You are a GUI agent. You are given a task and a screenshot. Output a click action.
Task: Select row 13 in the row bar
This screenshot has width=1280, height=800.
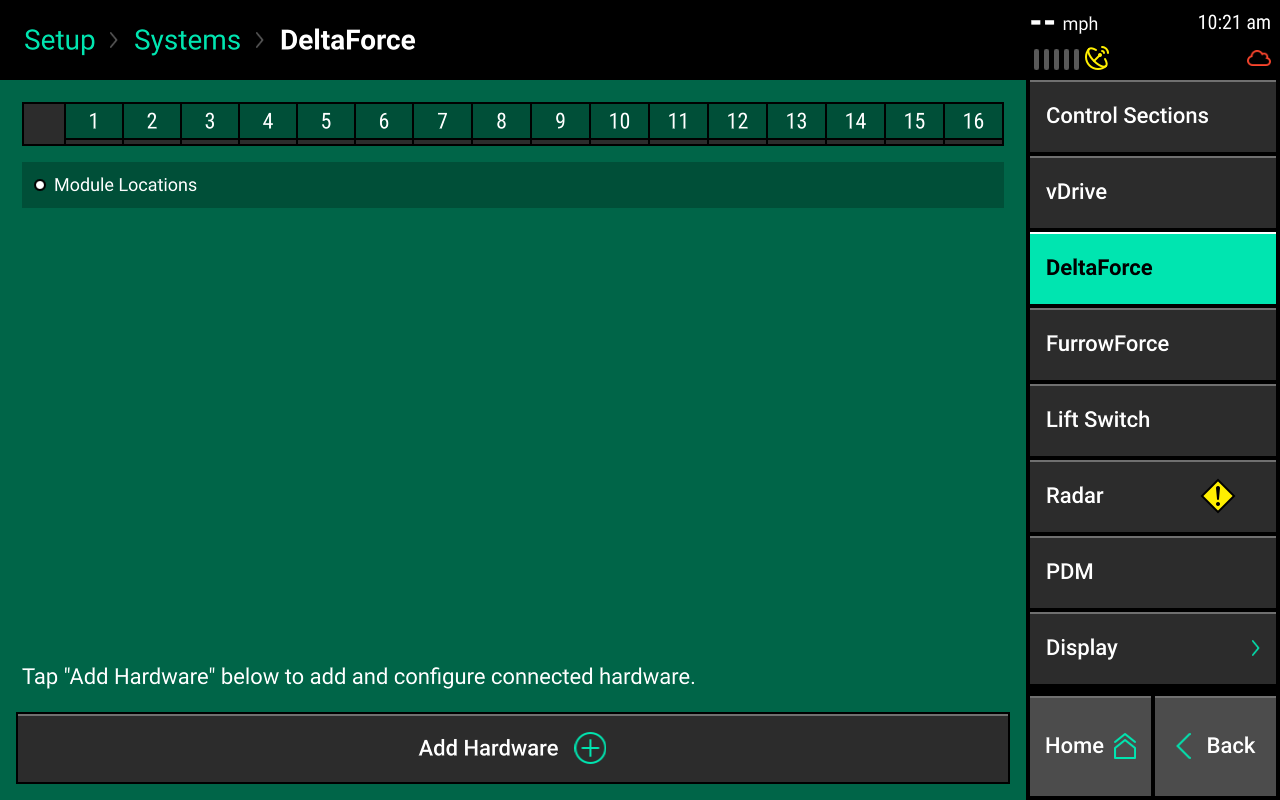point(797,122)
